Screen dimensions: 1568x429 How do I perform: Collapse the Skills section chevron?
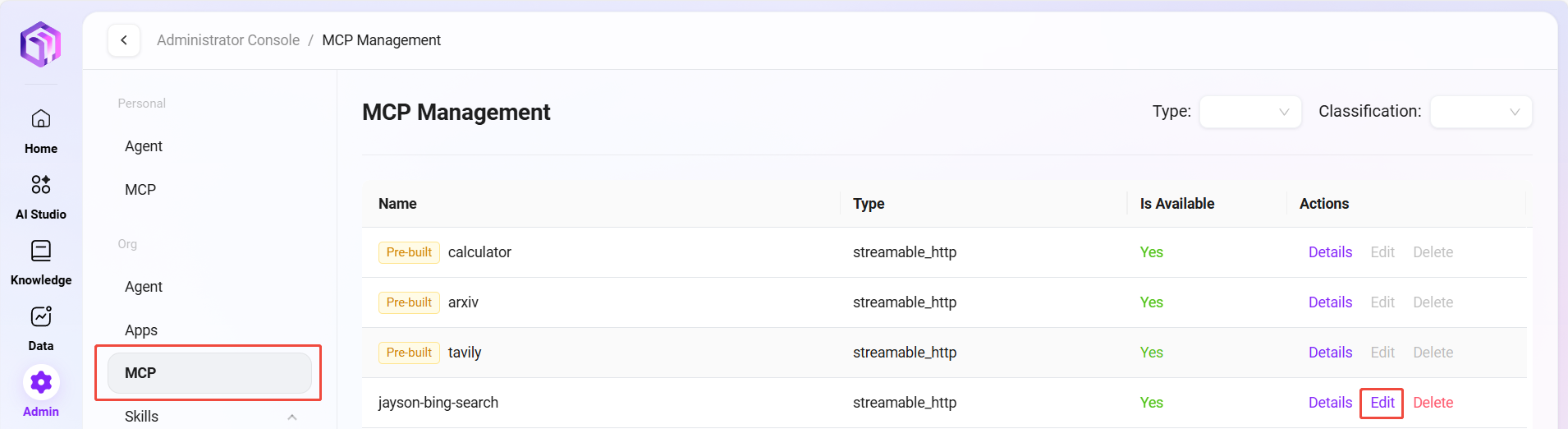(291, 417)
